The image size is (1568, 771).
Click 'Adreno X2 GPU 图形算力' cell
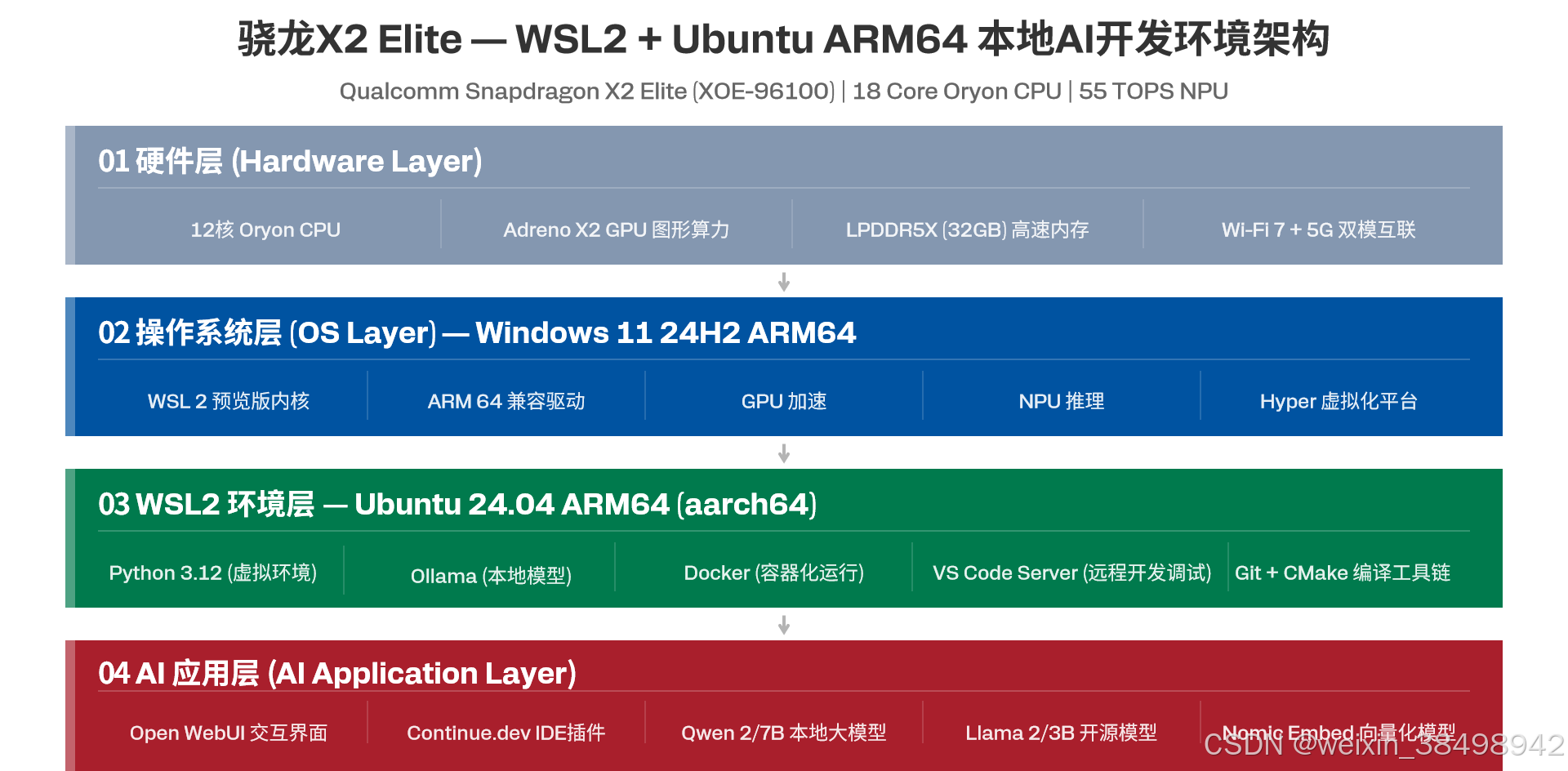point(617,230)
